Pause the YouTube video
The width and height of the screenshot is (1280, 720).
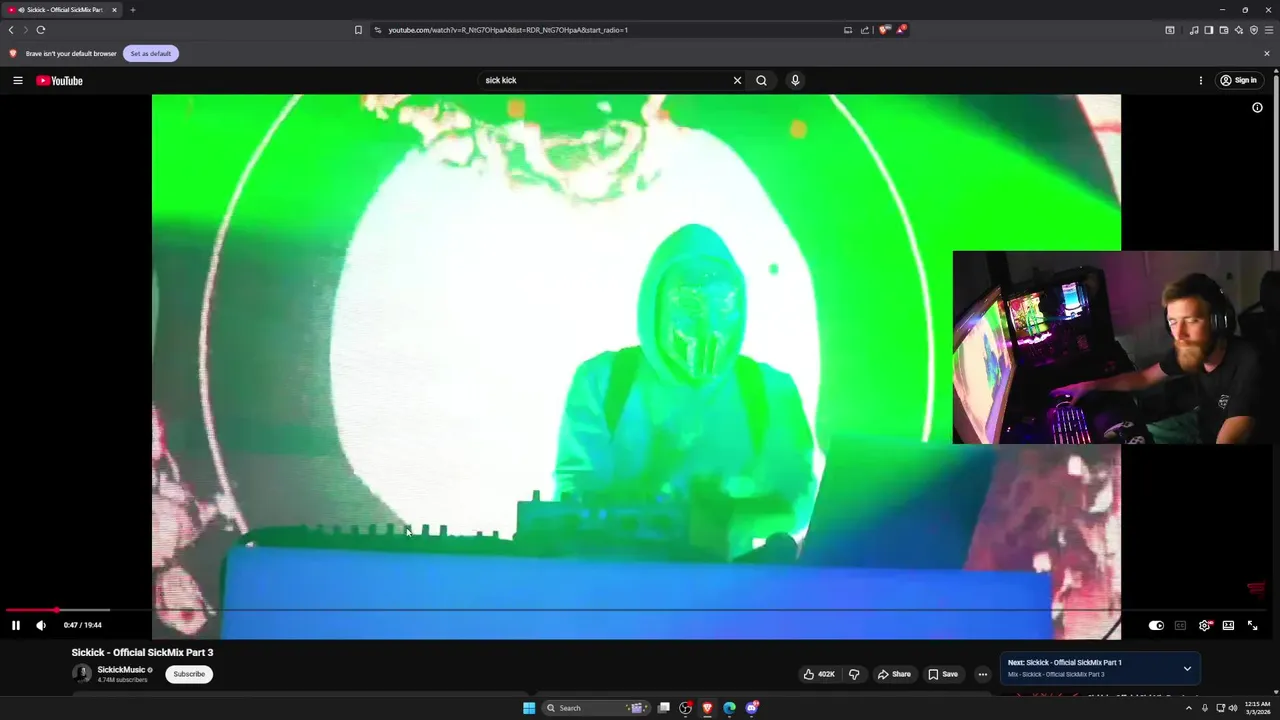tap(16, 625)
